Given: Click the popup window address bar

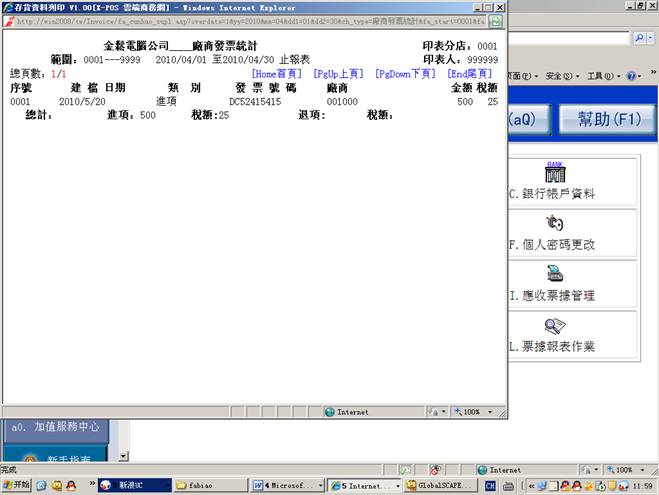Looking at the screenshot, I should 252,20.
